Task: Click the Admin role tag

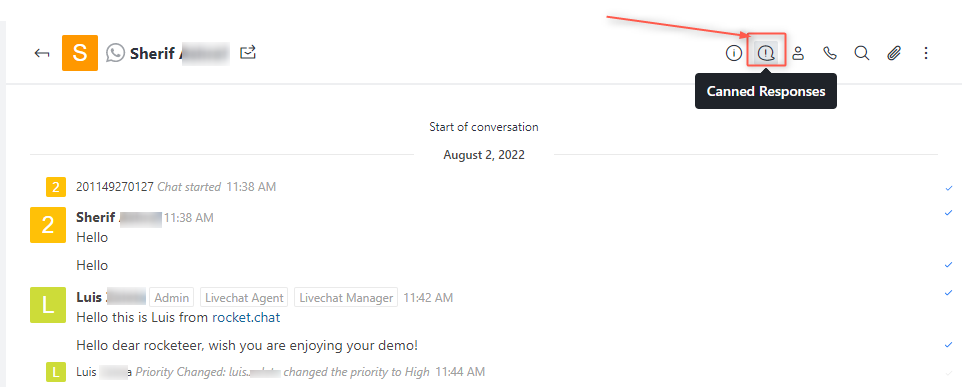Action: pyautogui.click(x=171, y=297)
